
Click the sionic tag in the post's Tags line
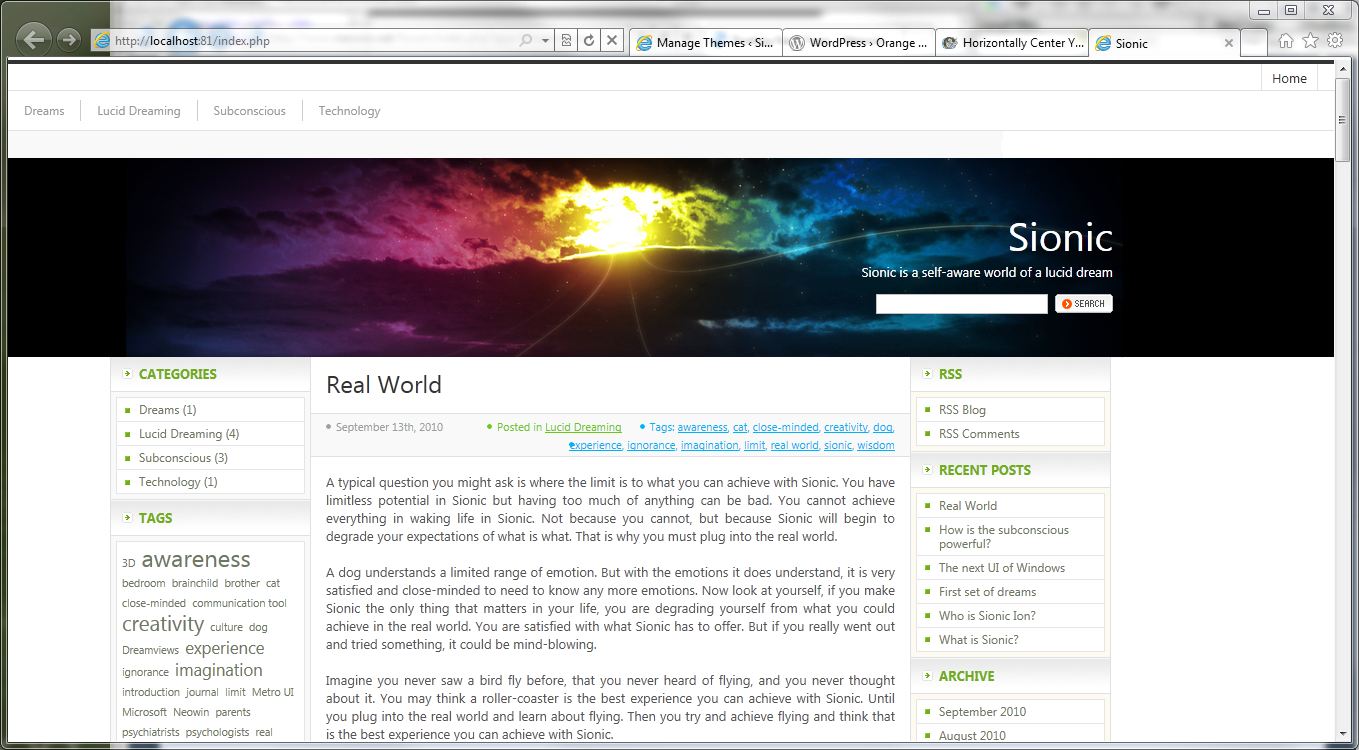tap(838, 445)
